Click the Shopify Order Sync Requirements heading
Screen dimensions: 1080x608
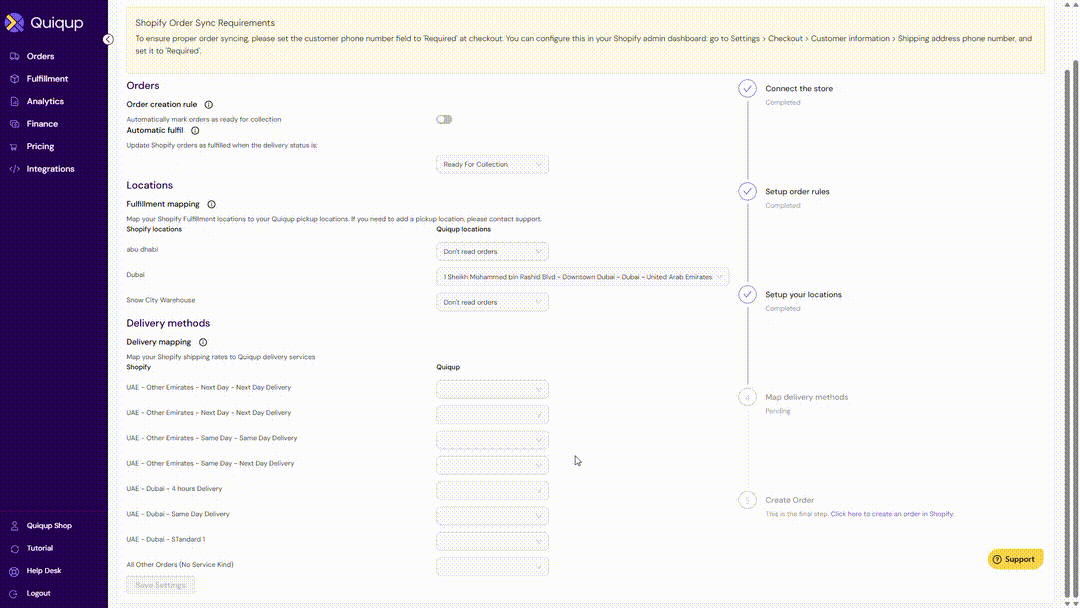tap(205, 23)
